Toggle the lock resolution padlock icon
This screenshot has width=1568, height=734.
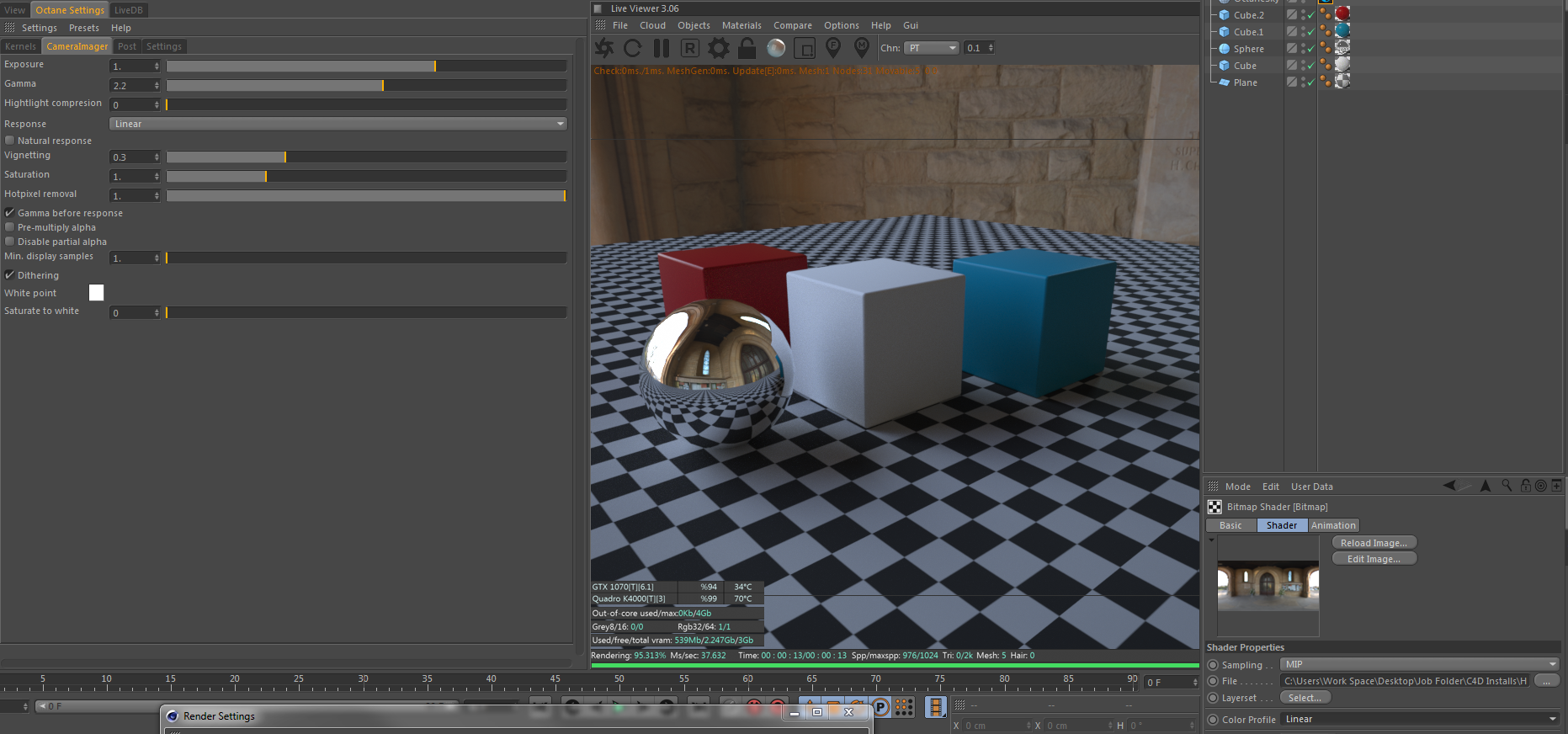click(x=747, y=48)
